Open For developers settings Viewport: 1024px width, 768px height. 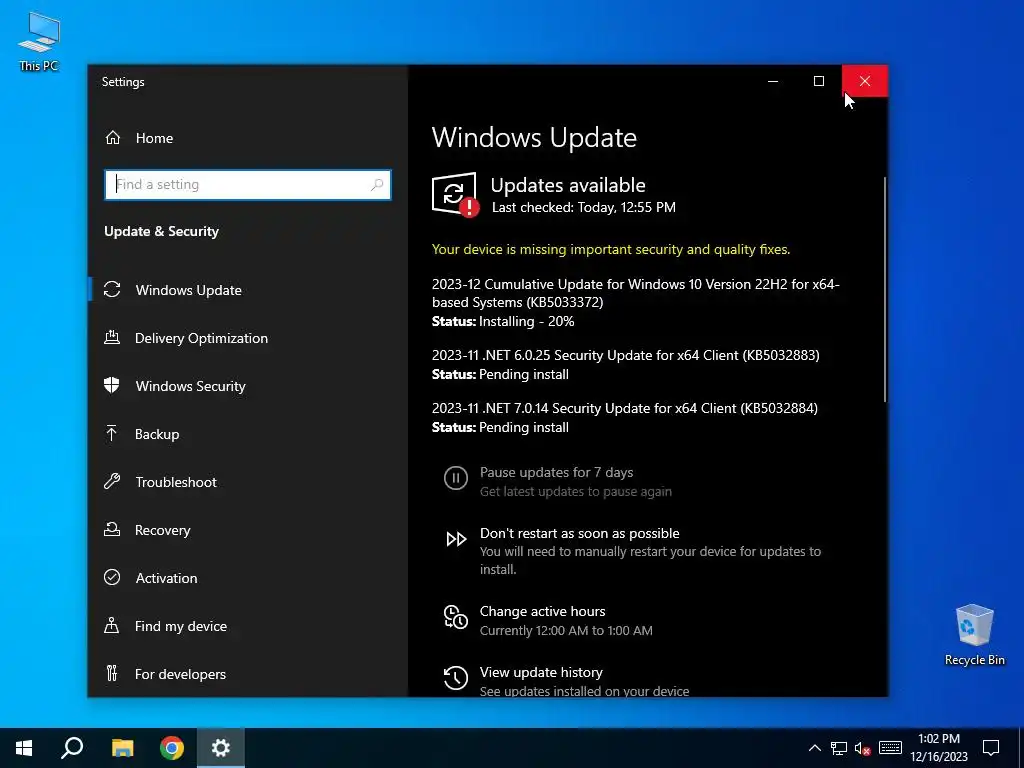248,673
